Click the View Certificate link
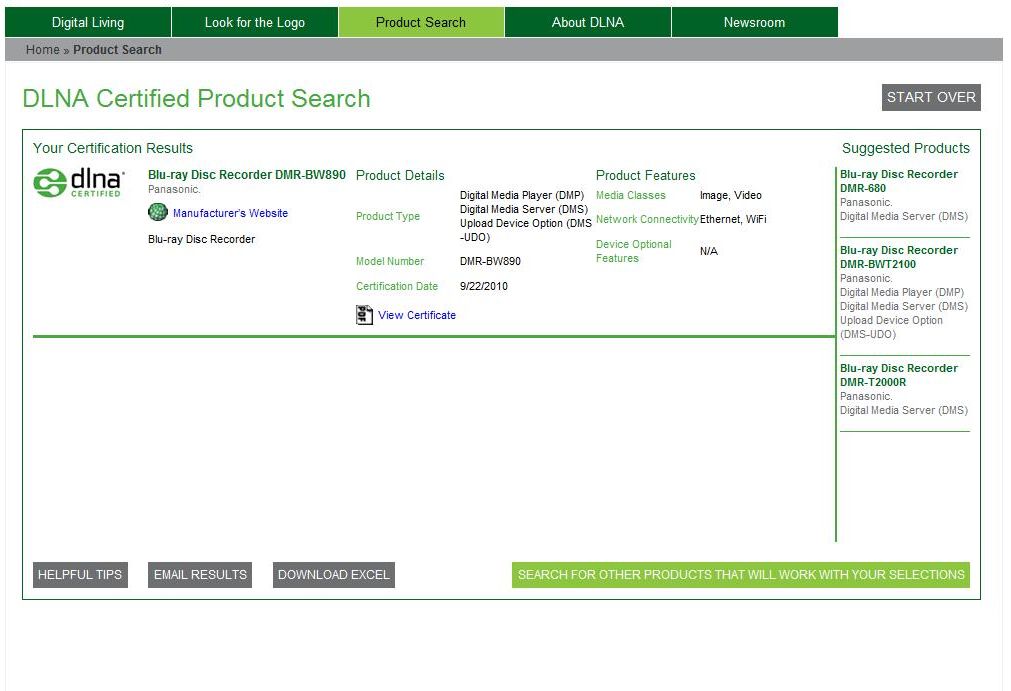This screenshot has height=691, width=1011. (417, 315)
